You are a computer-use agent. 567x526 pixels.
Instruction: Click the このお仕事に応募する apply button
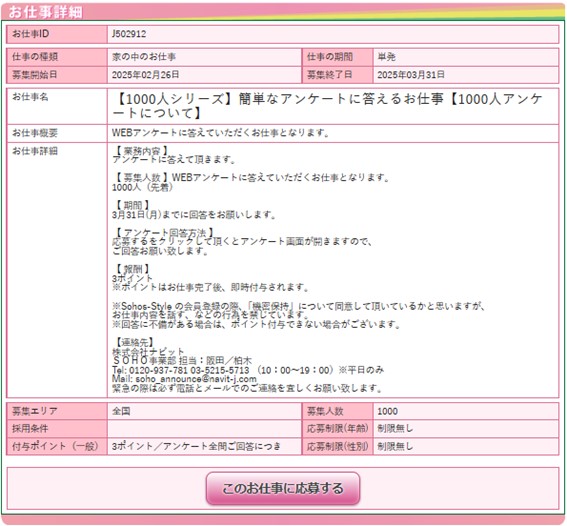pyautogui.click(x=283, y=488)
